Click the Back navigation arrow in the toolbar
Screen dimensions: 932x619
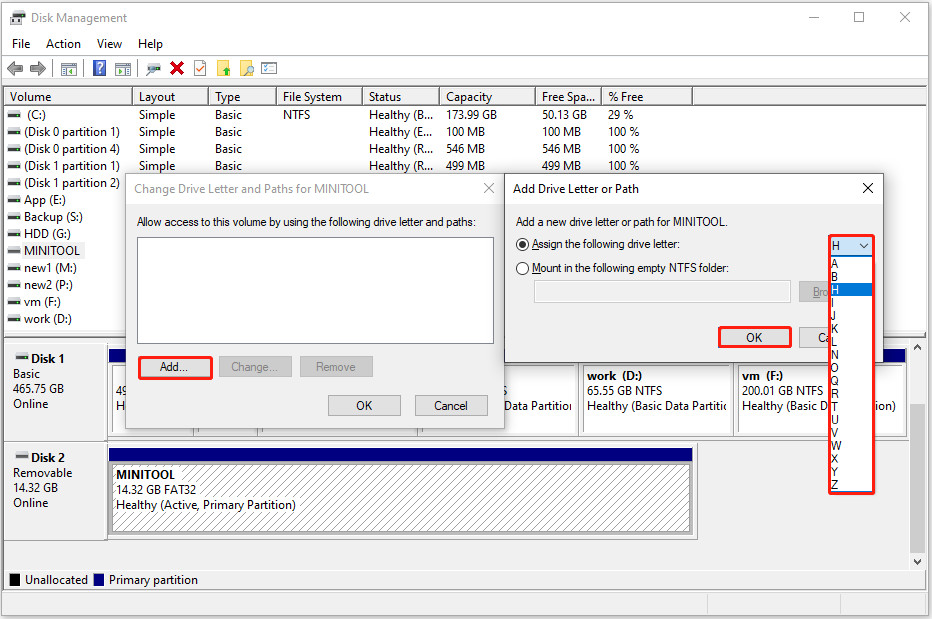[x=15, y=68]
